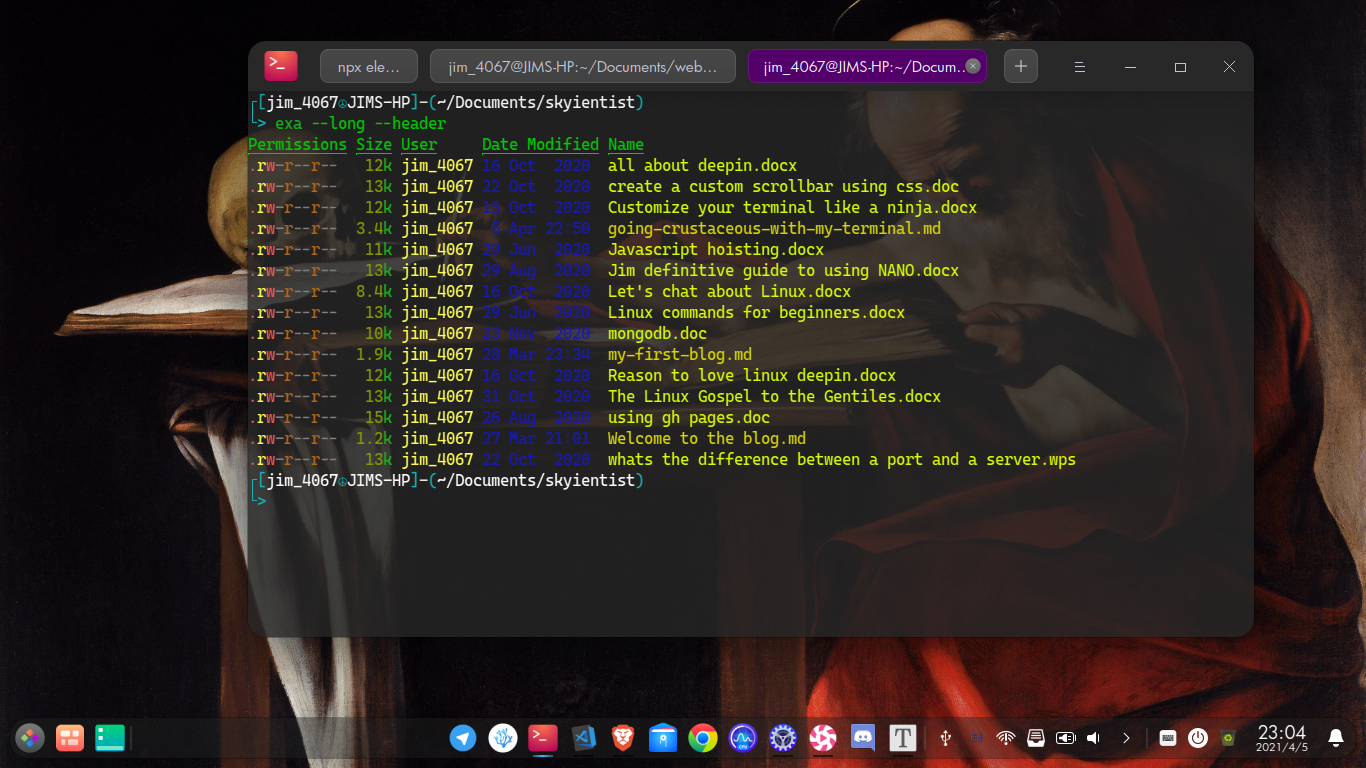Toggle Wi-Fi from the system tray
1366x768 pixels.
click(1005, 738)
